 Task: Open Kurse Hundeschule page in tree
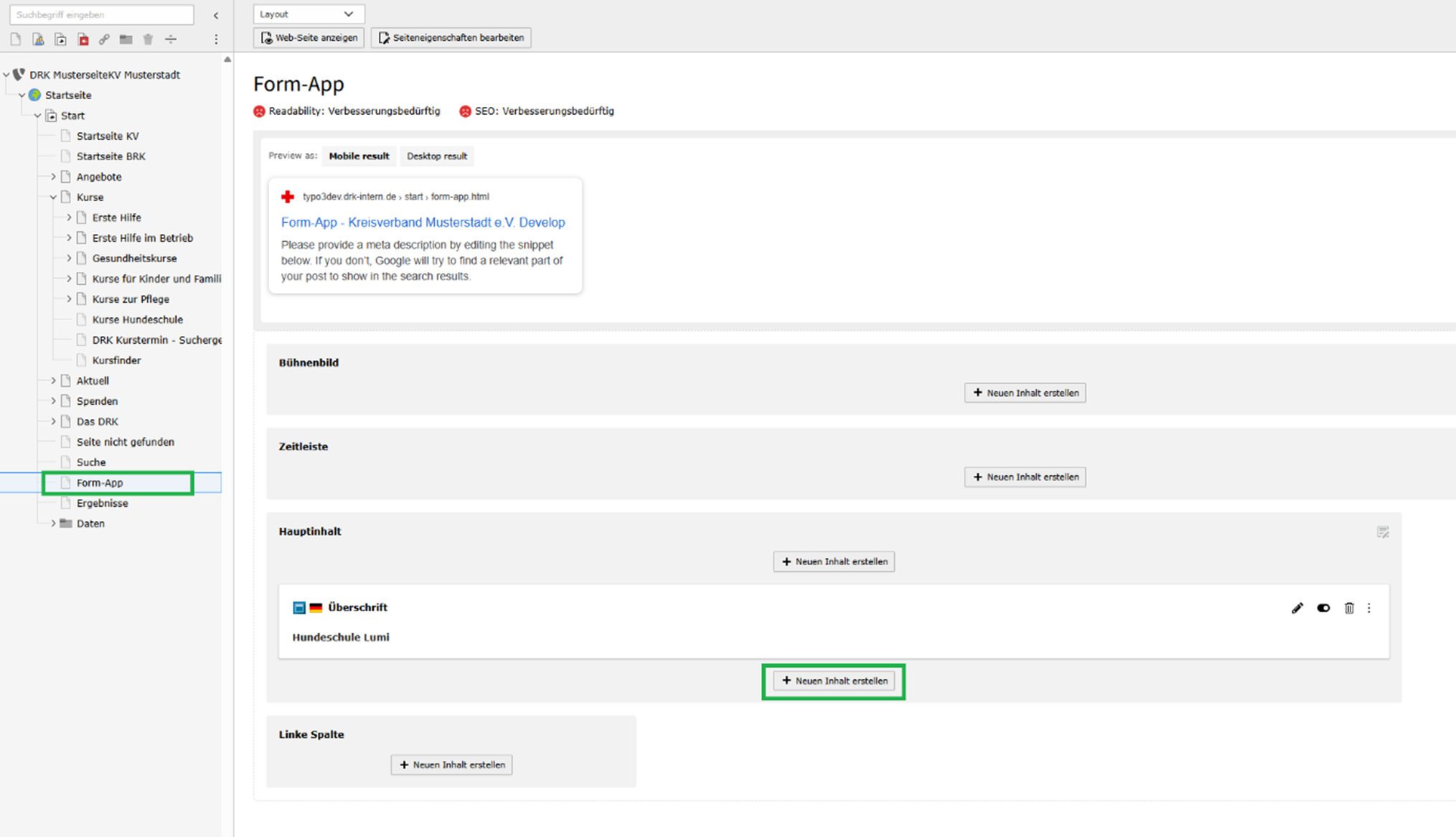coord(137,319)
